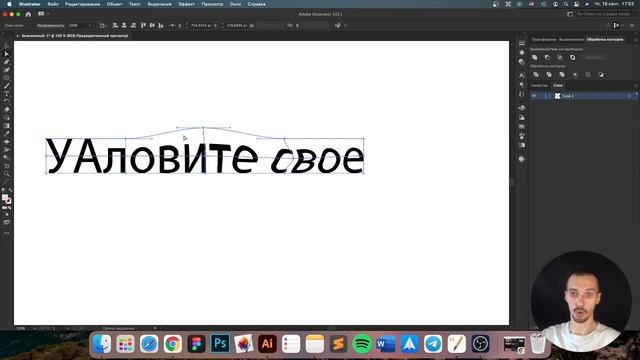Click opacity value input field
Screen dimensions: 640x360
[x=77, y=25]
